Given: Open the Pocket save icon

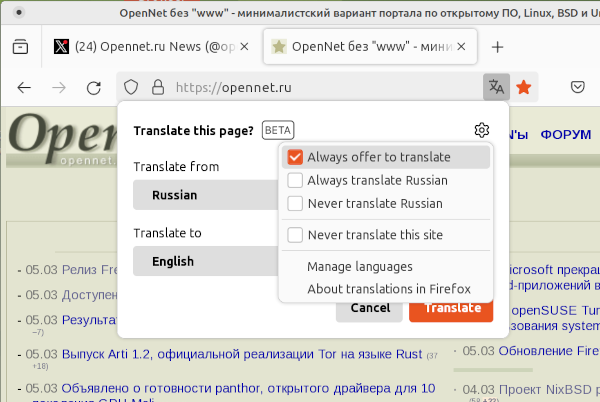Looking at the screenshot, I should pos(578,87).
